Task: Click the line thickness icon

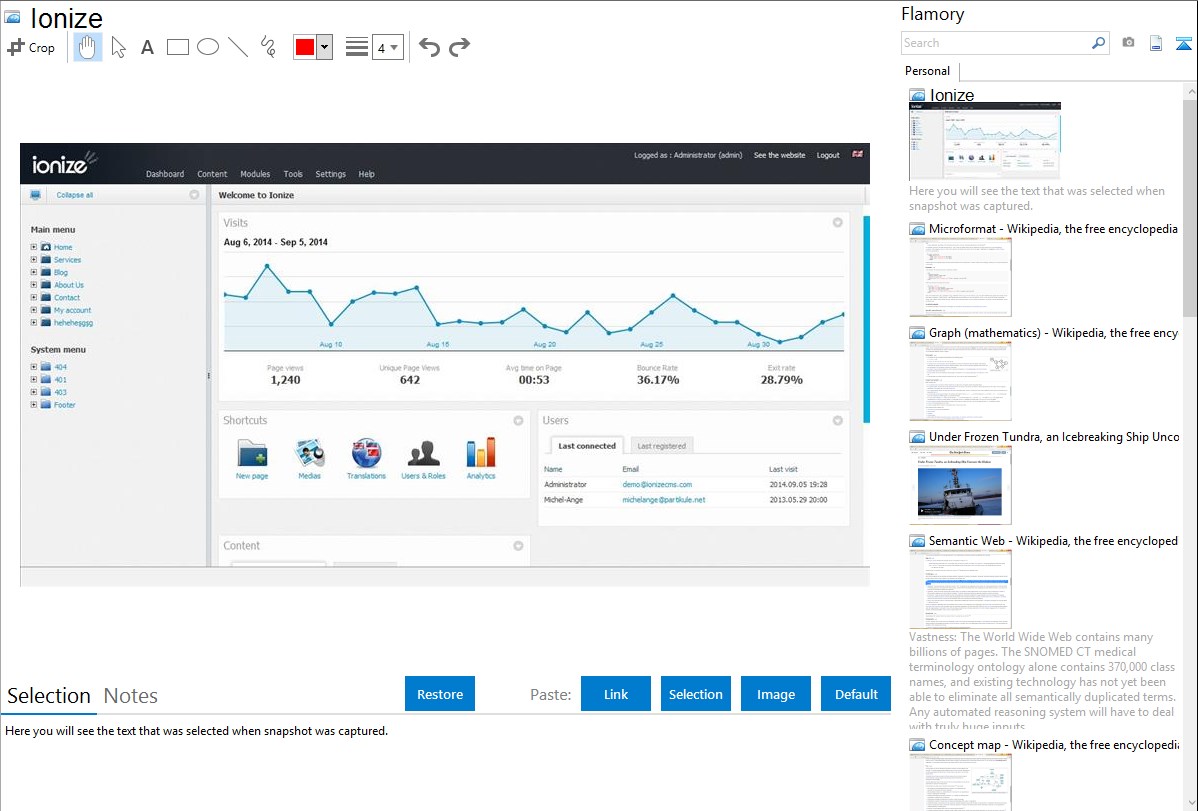Action: [x=357, y=47]
